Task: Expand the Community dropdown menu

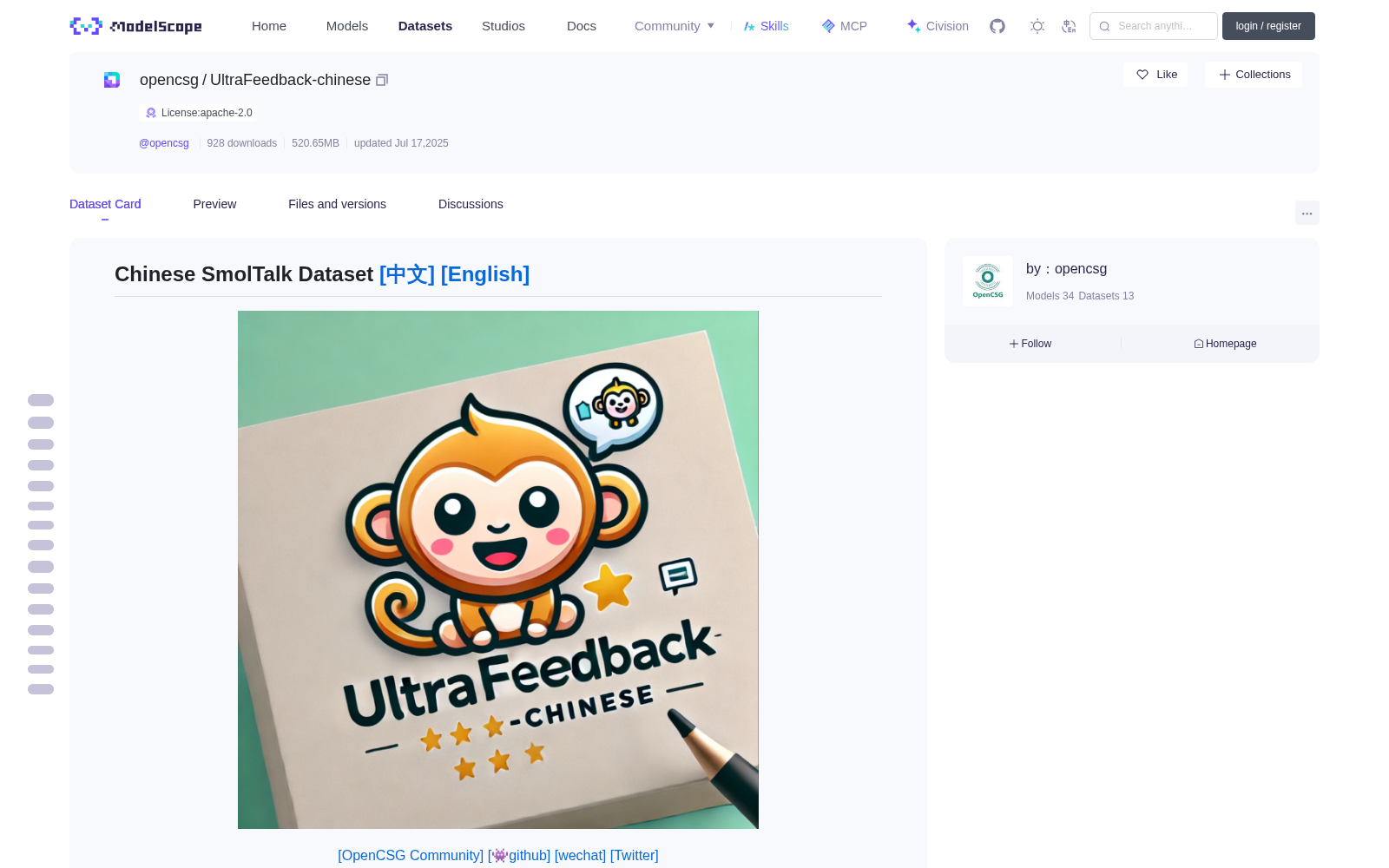Action: pos(675,26)
